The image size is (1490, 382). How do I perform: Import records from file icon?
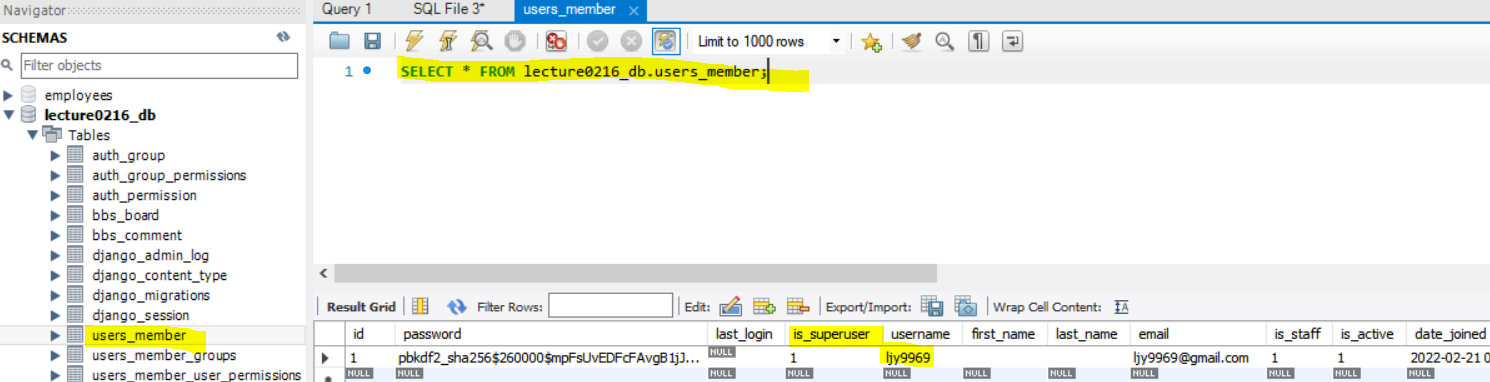pos(965,306)
